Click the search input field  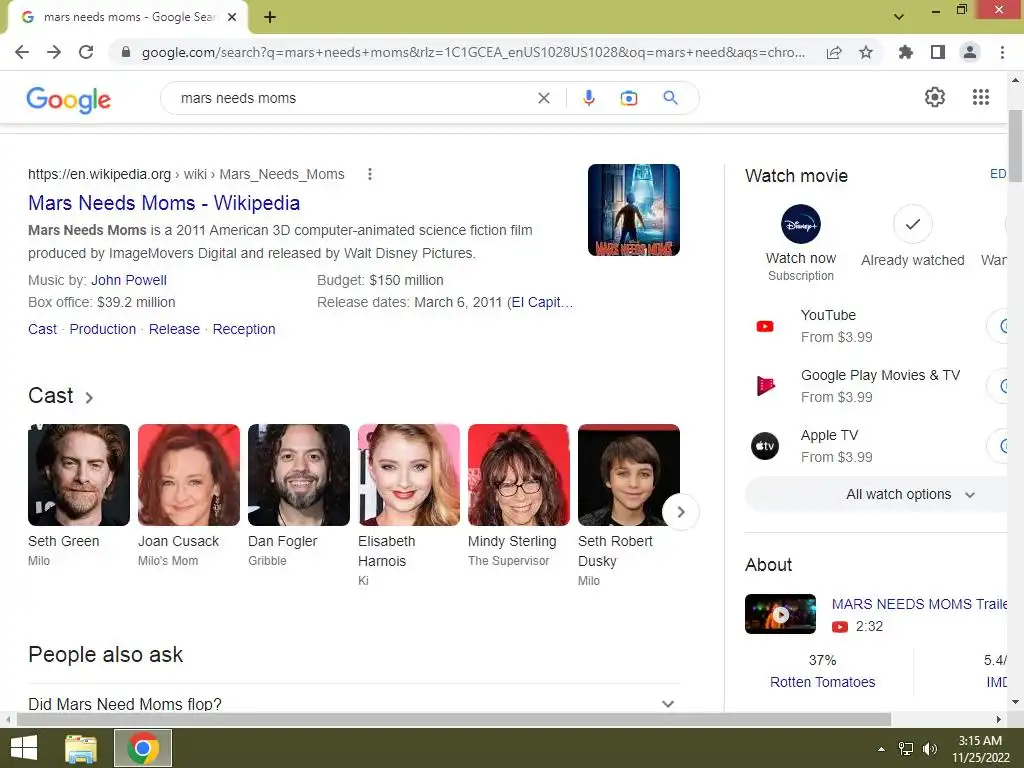[353, 98]
